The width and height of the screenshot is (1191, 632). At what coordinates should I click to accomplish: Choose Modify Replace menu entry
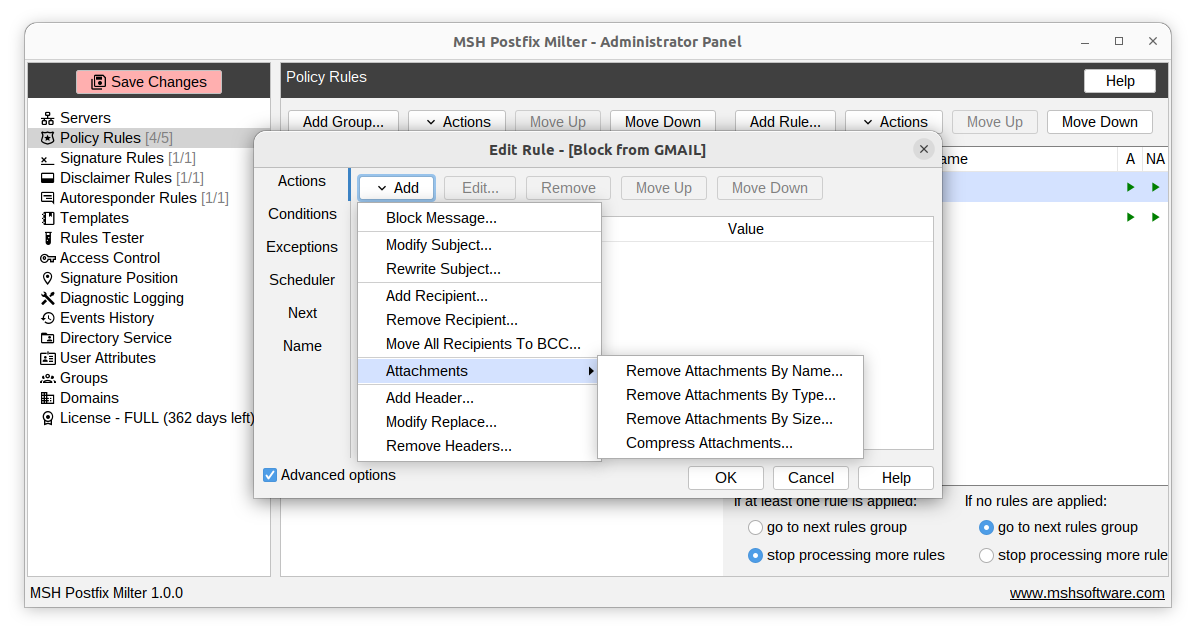click(x=479, y=422)
